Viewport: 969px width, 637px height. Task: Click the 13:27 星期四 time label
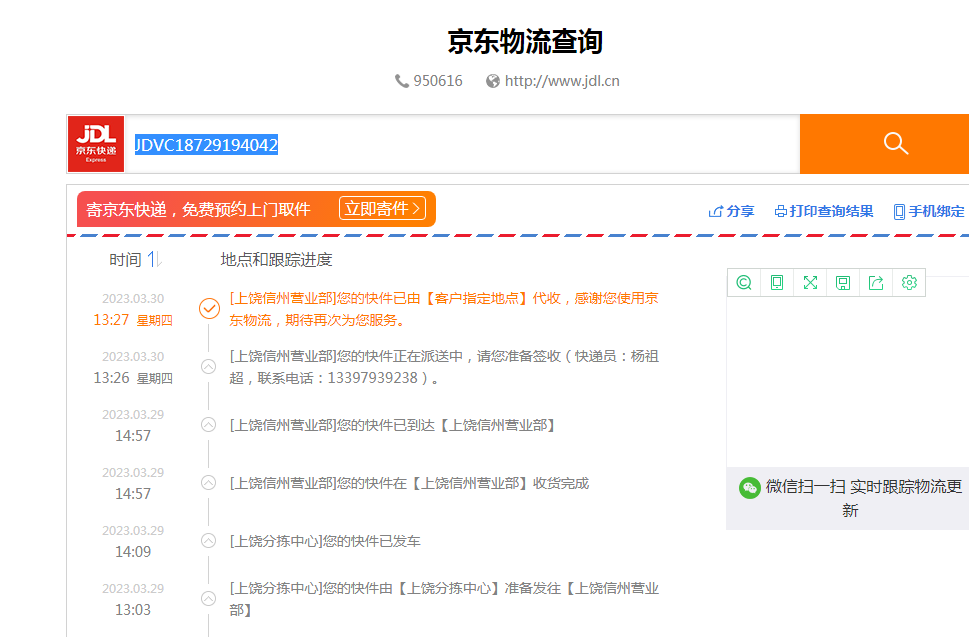[133, 319]
